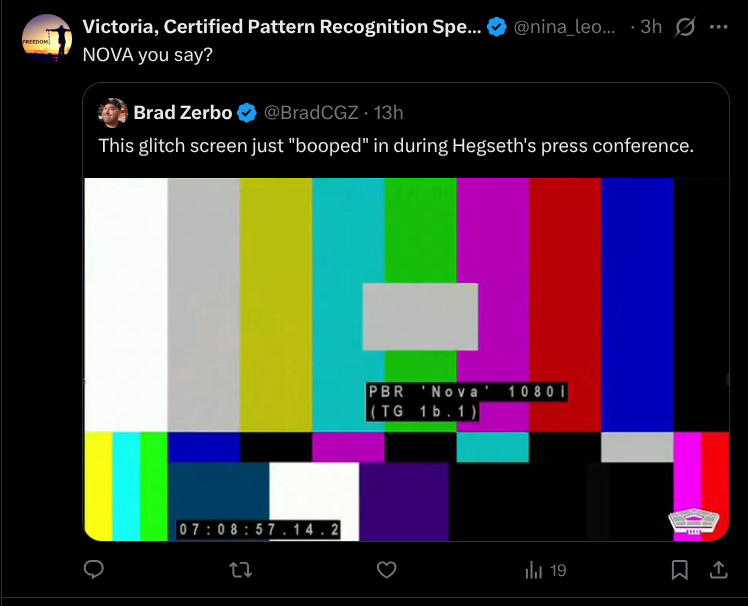Open Victoria's profile avatar
The width and height of the screenshot is (748, 606).
coord(47,39)
